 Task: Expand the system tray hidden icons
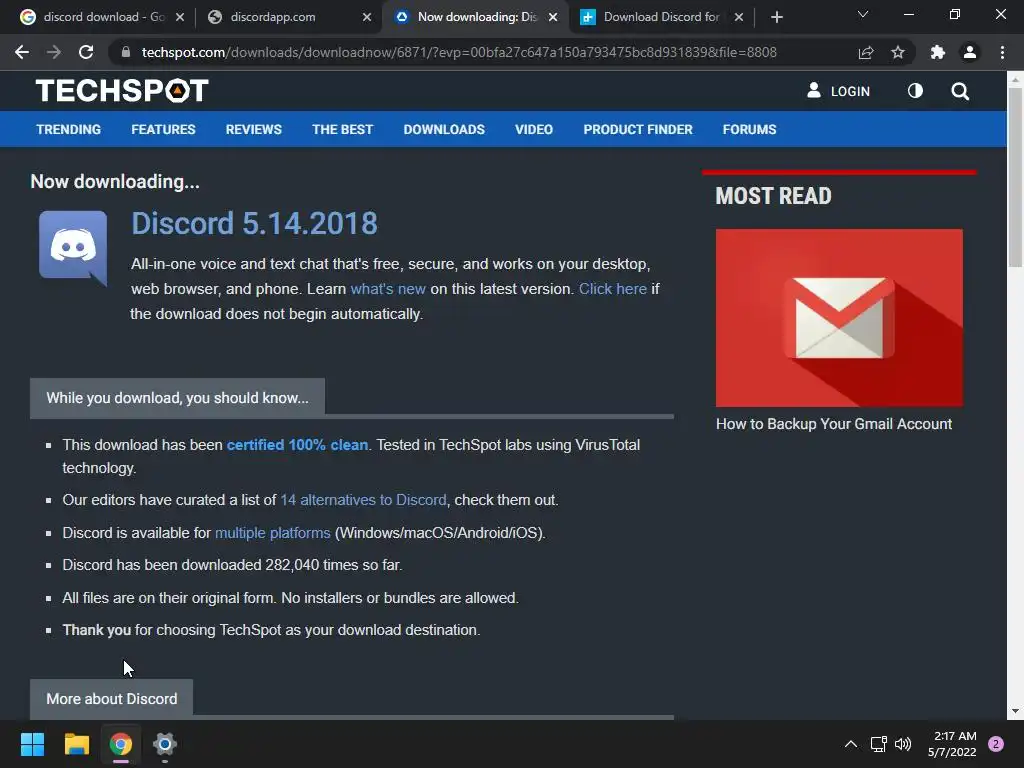click(850, 744)
